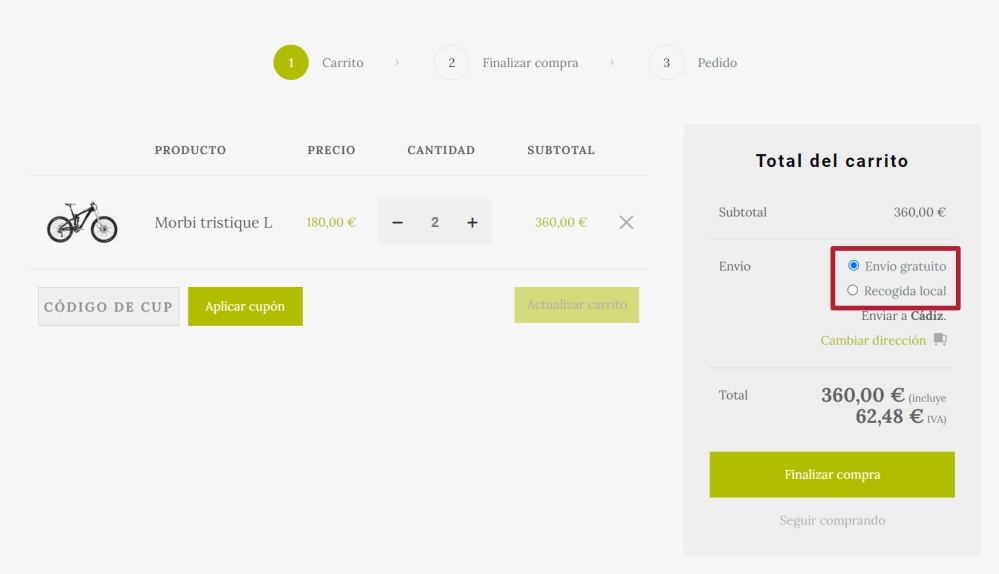Image resolution: width=999 pixels, height=574 pixels.
Task: Choose Envío gratuito shipping option
Action: [853, 266]
